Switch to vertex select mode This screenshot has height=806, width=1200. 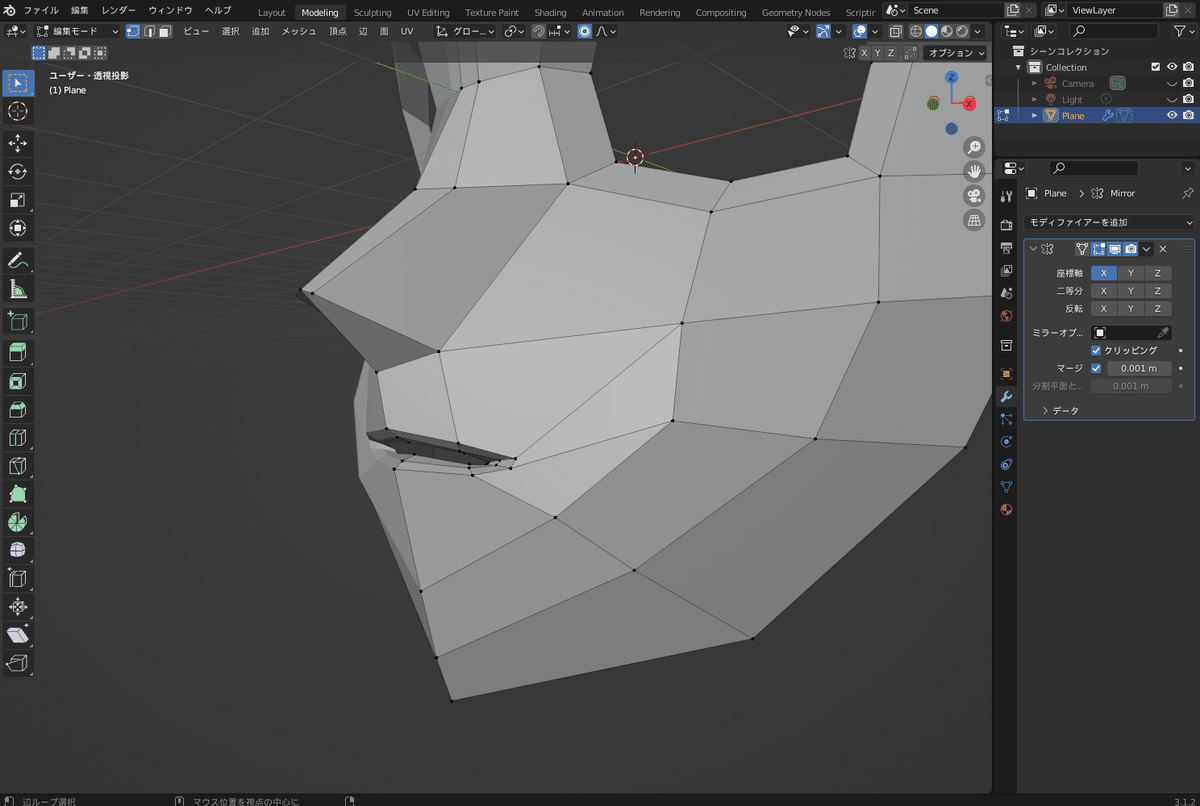[133, 31]
